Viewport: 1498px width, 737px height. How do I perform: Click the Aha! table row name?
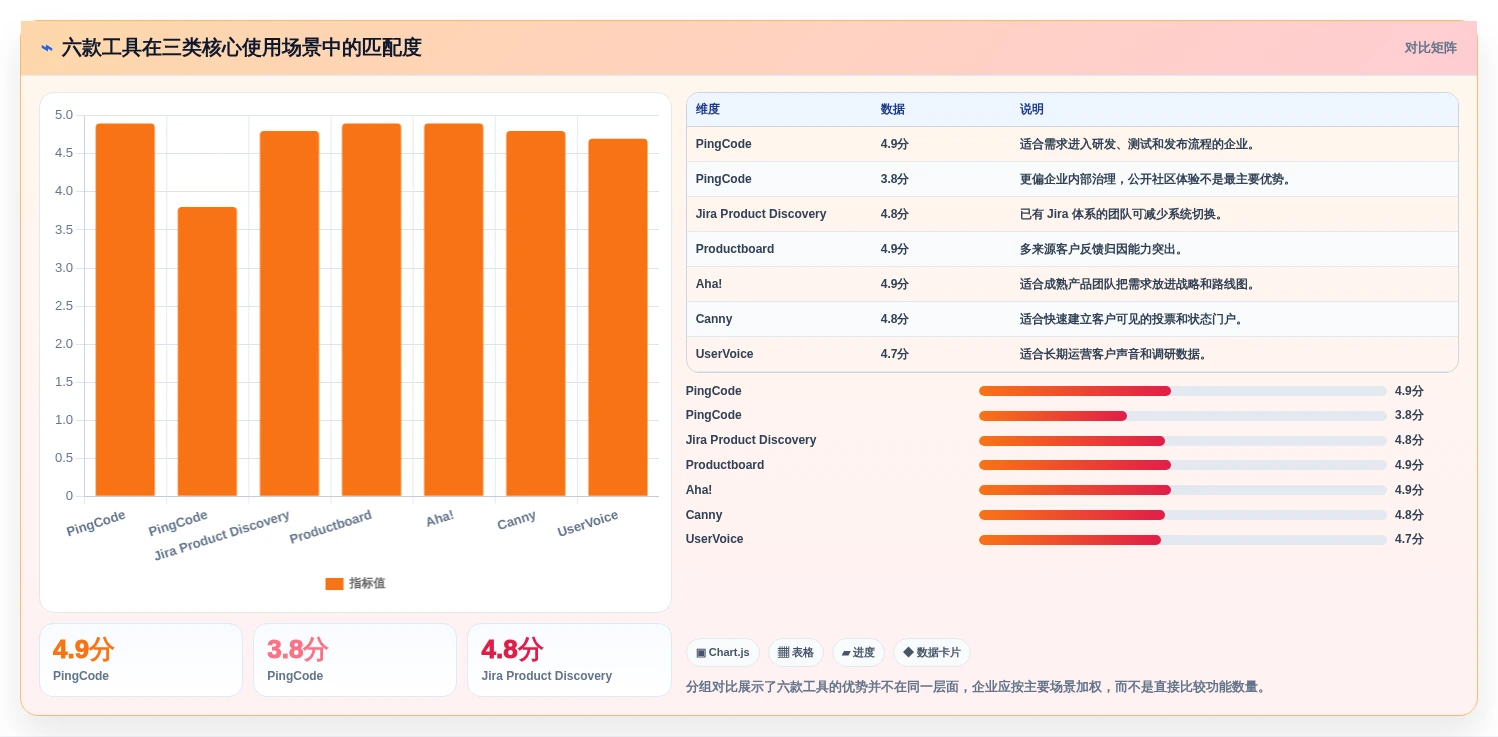(709, 284)
